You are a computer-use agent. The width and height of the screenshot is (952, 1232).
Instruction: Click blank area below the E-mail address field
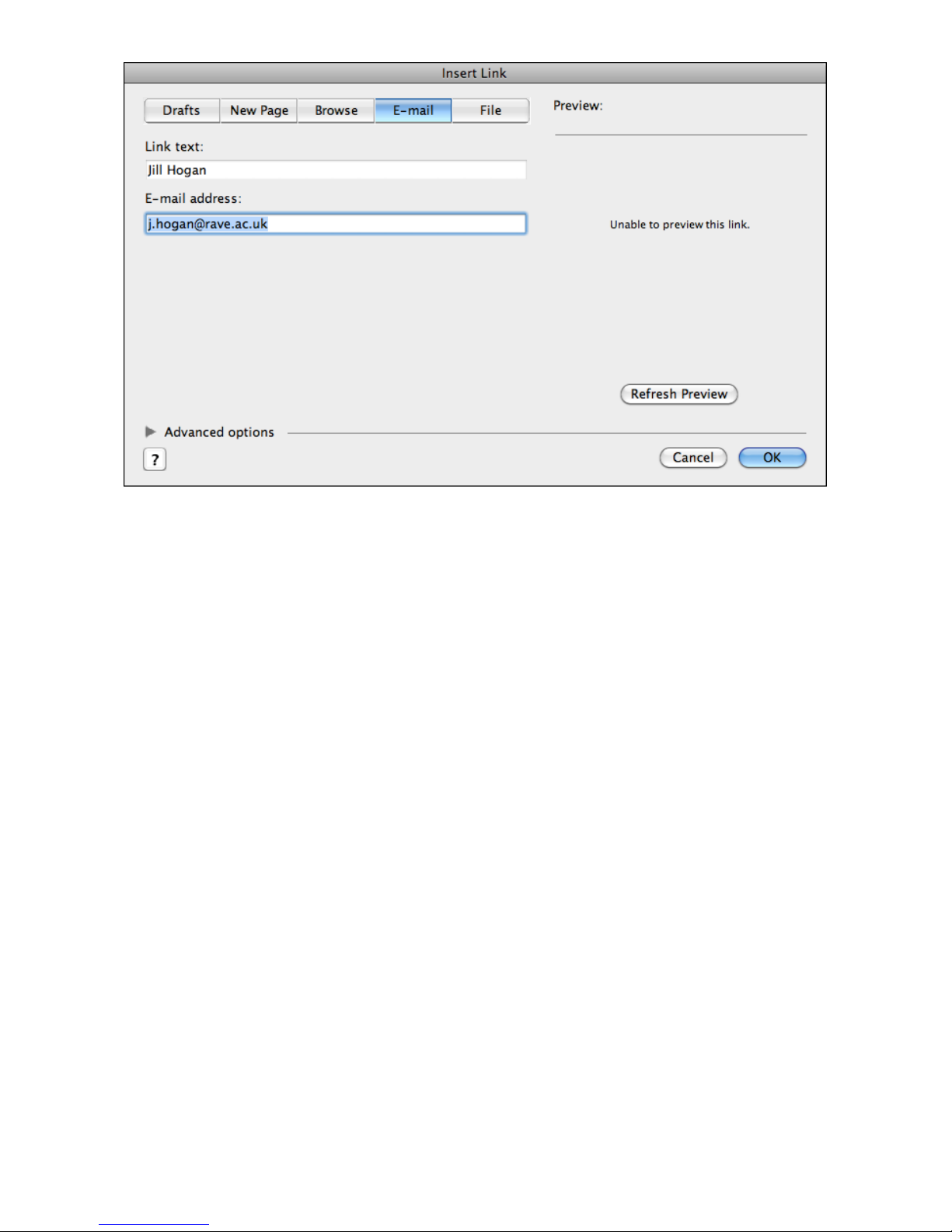336,326
